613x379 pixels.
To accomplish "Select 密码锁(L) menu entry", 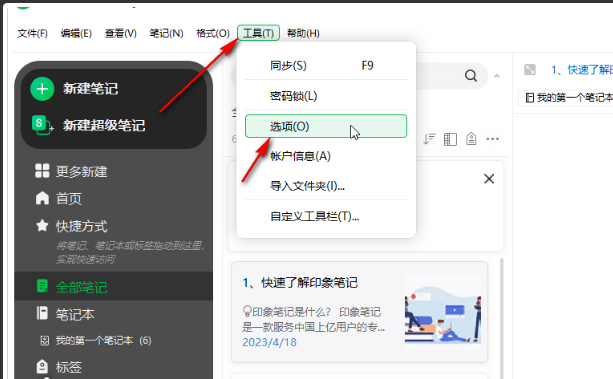I will coord(326,96).
